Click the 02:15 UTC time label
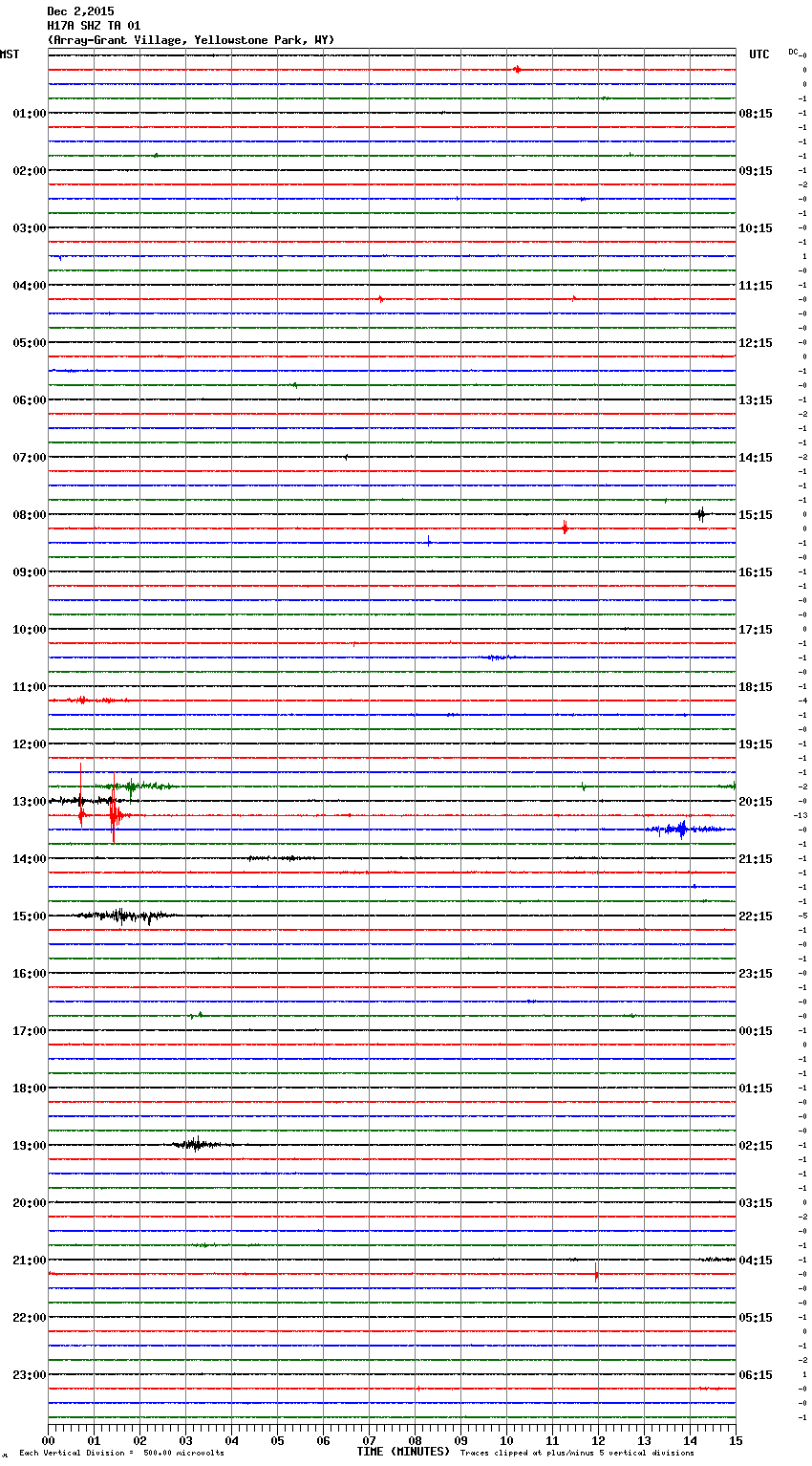The height and width of the screenshot is (1466, 812). (756, 1146)
